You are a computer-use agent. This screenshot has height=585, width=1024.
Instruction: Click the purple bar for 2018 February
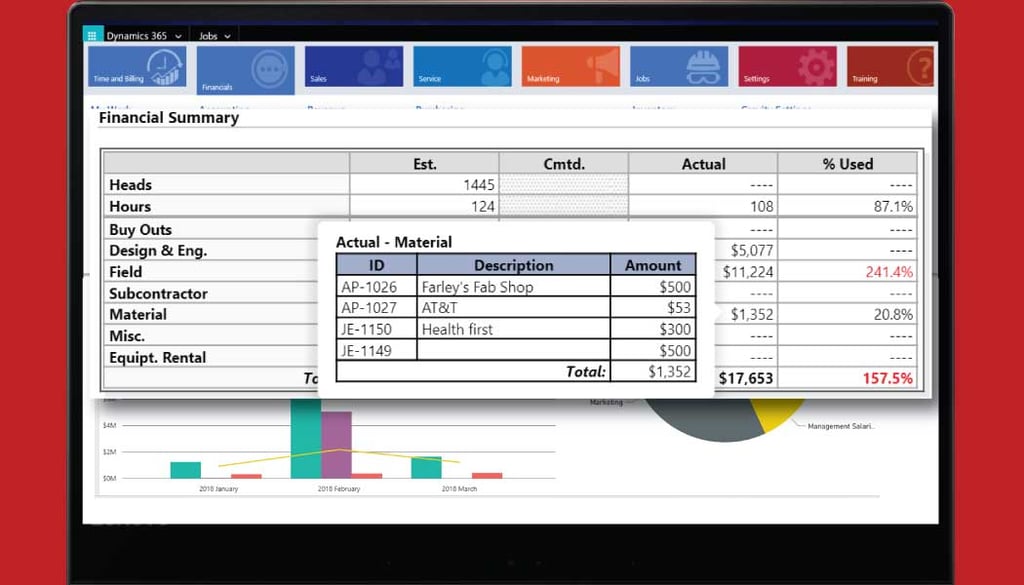[x=336, y=445]
